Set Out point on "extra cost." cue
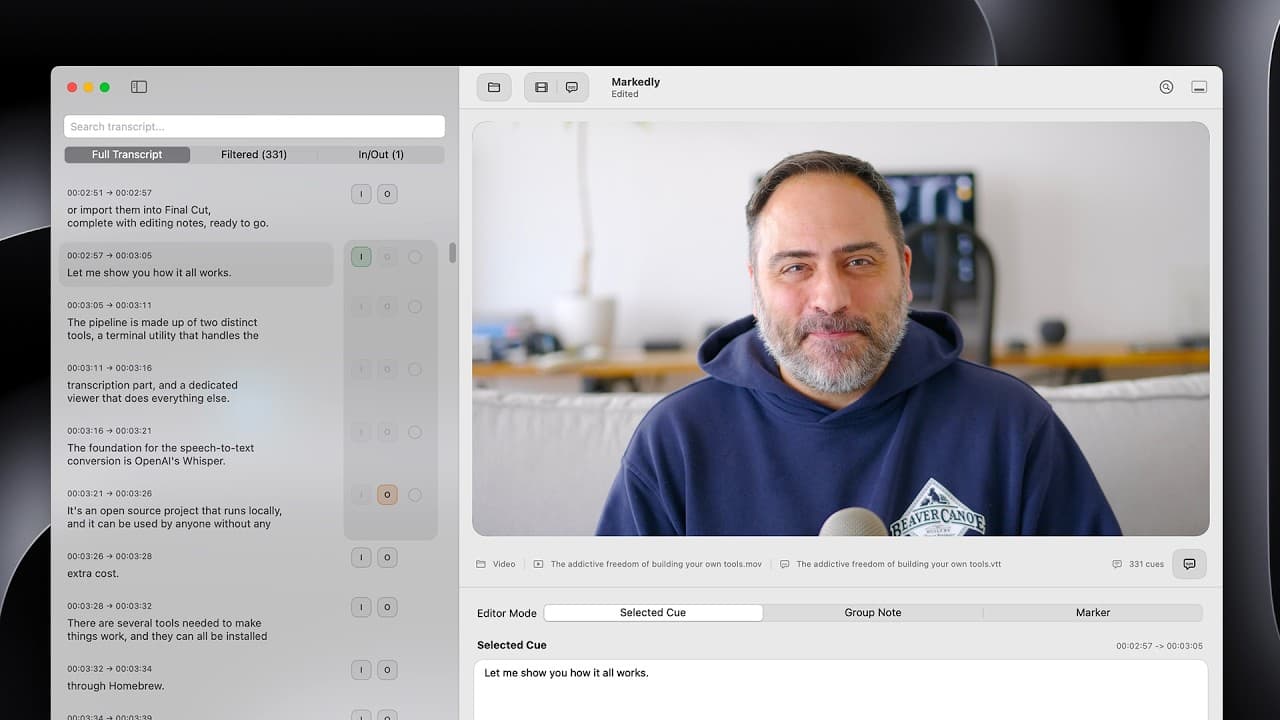 tap(387, 557)
